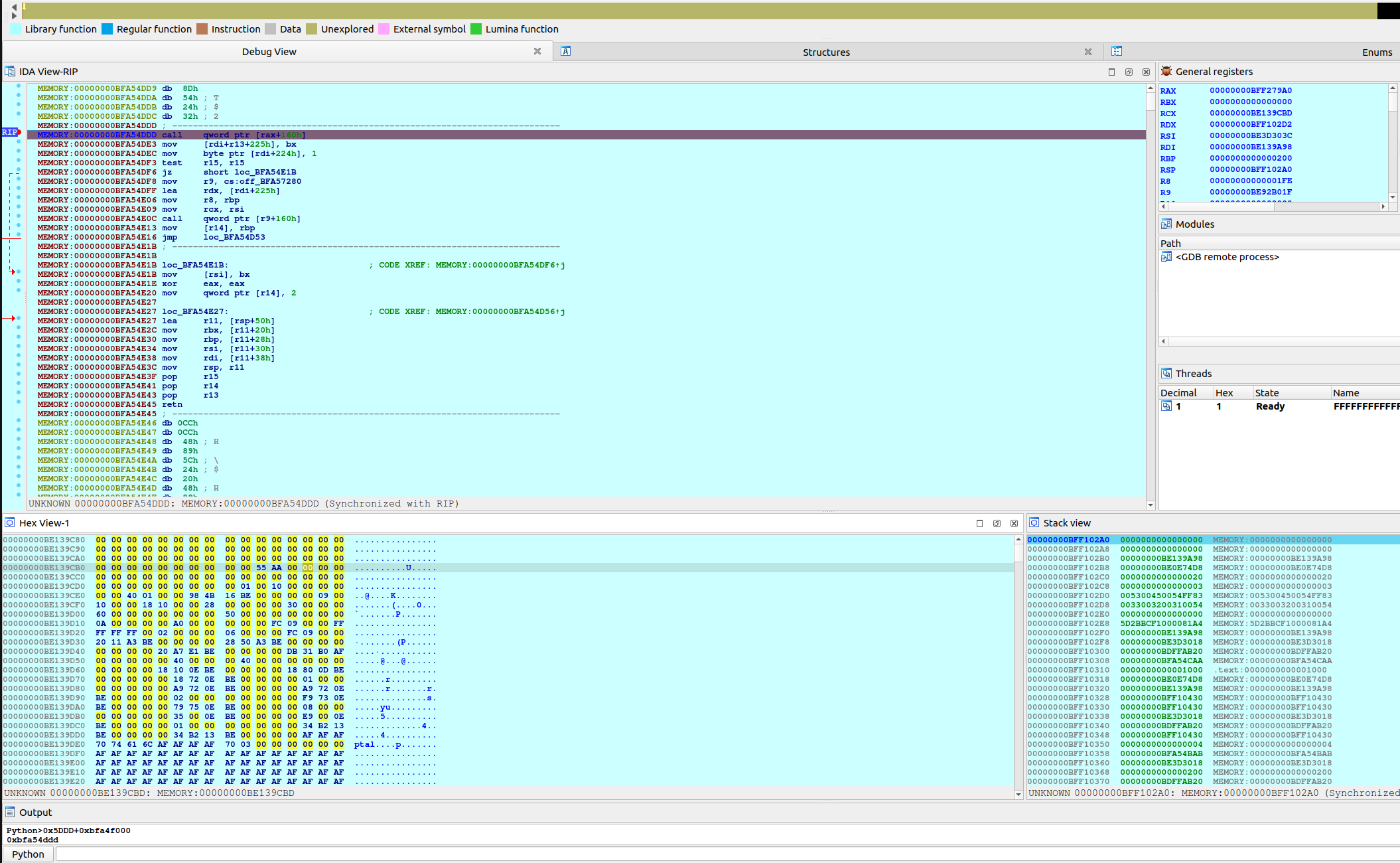
Task: Close the Debug View tab
Action: coord(537,51)
